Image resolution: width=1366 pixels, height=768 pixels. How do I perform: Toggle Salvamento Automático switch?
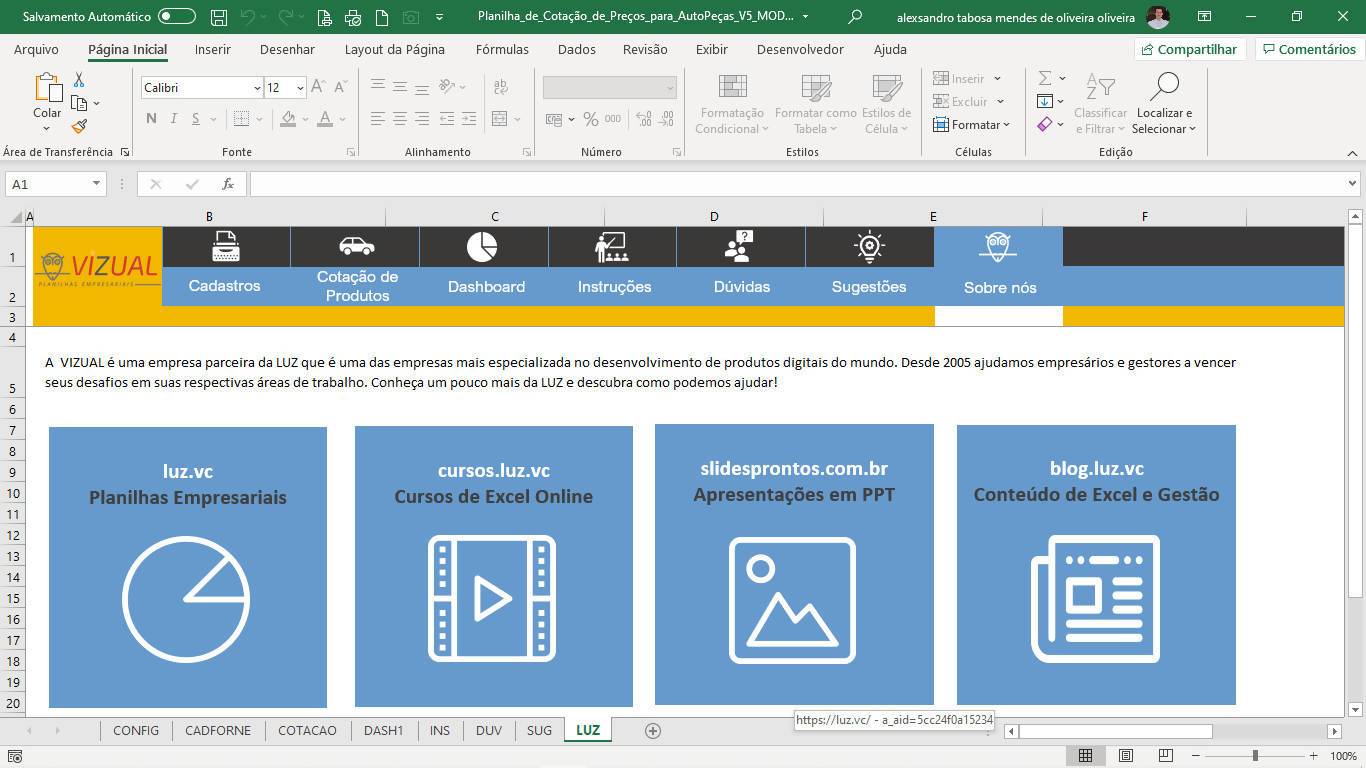pyautogui.click(x=177, y=17)
